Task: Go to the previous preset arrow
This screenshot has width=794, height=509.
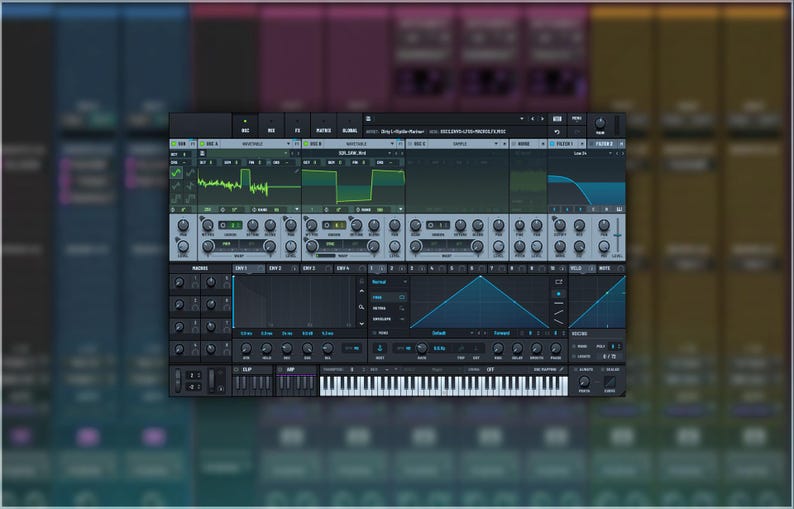Action: click(532, 119)
